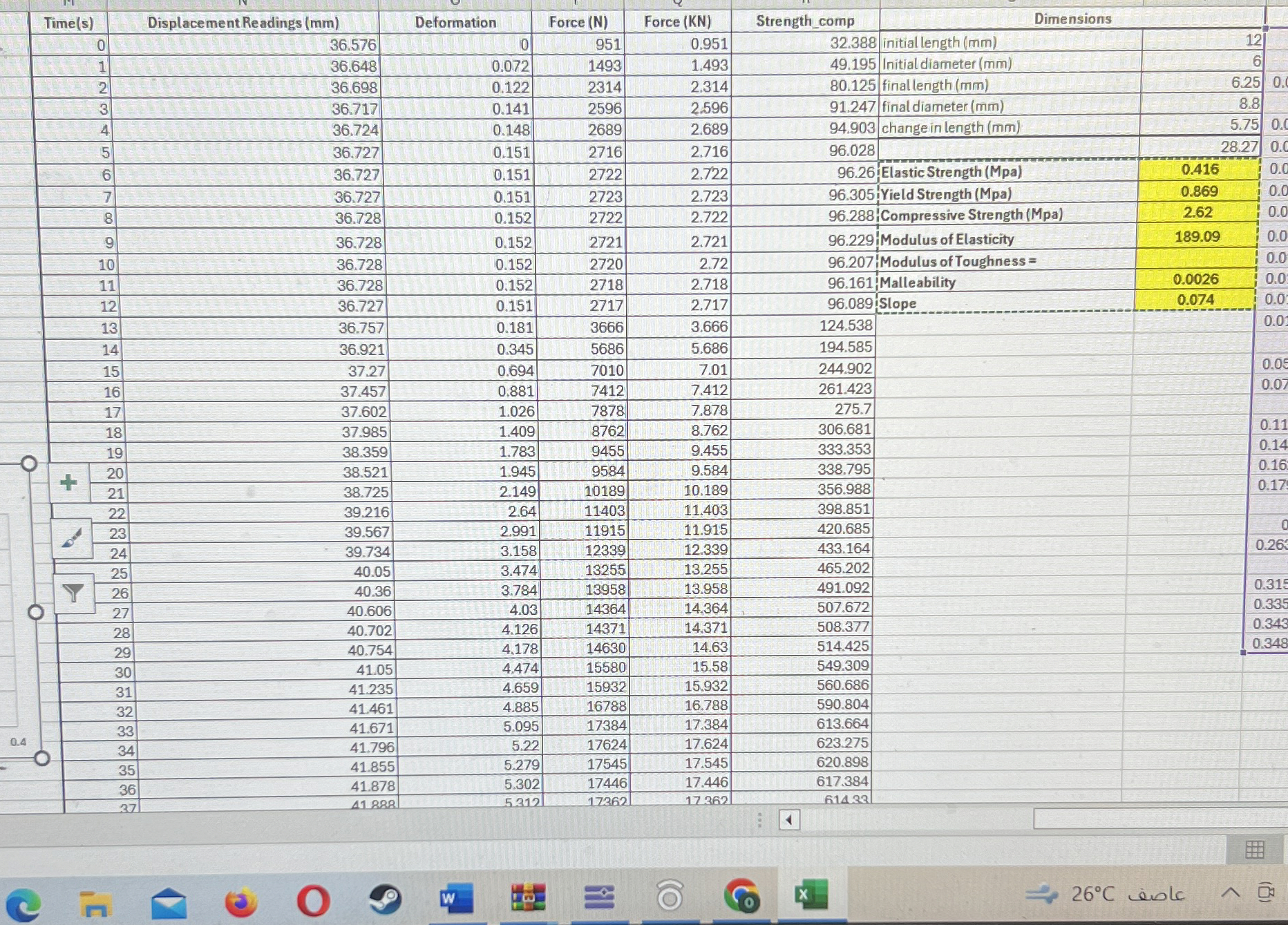The image size is (1288, 925).
Task: Select the Strength_comp cell 49.195
Action: coord(805,64)
